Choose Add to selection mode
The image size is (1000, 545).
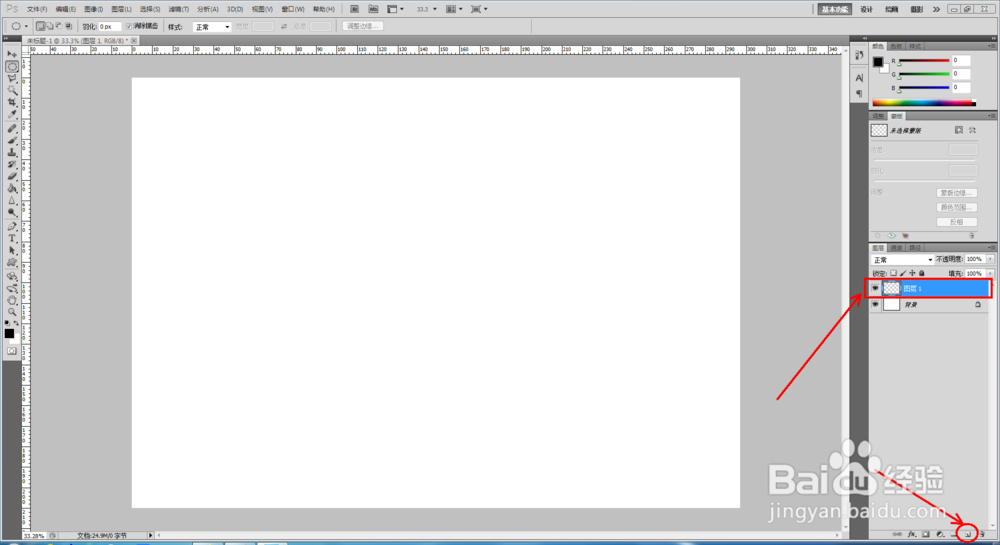(50, 26)
